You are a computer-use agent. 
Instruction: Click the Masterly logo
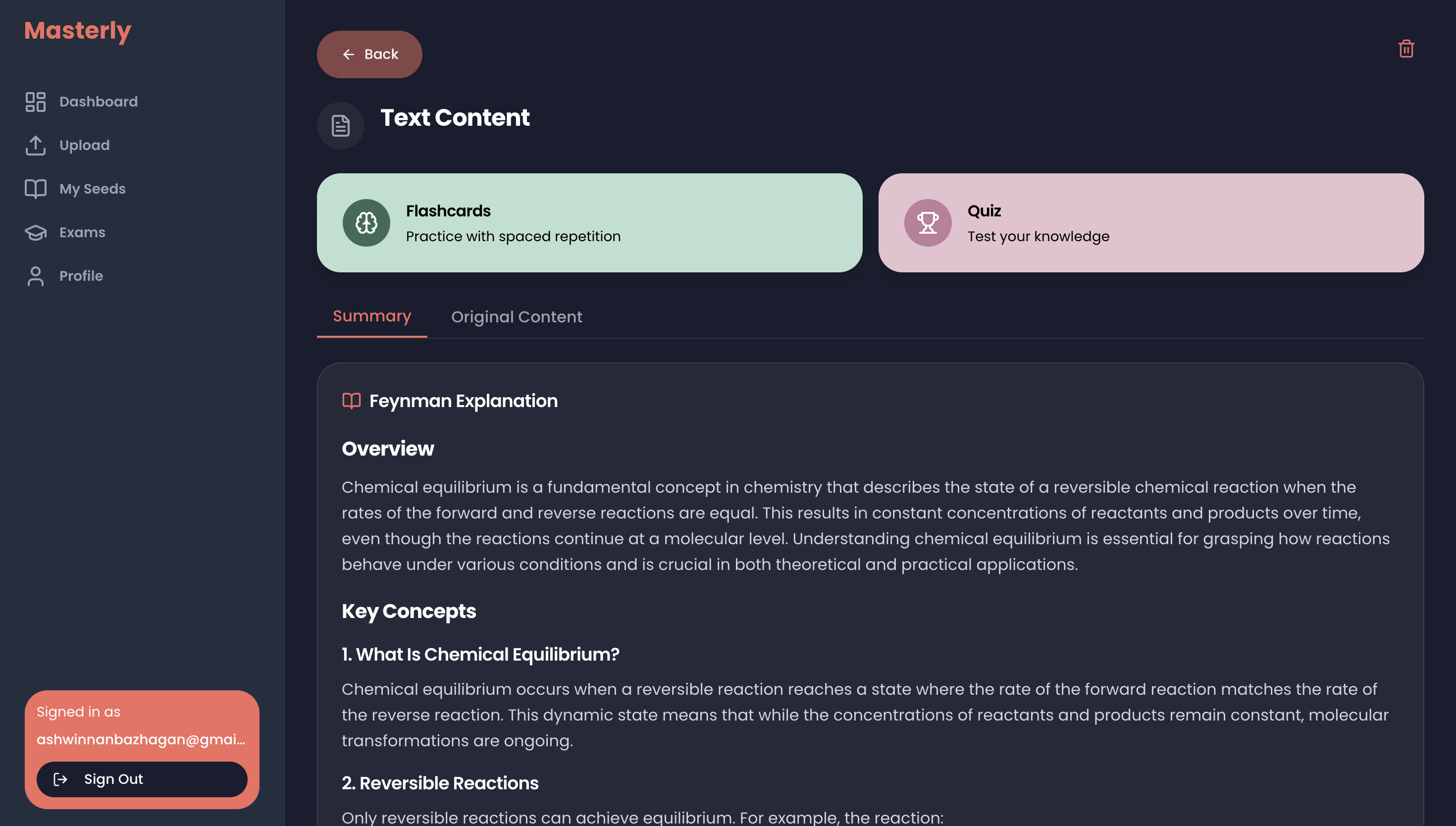click(x=77, y=30)
